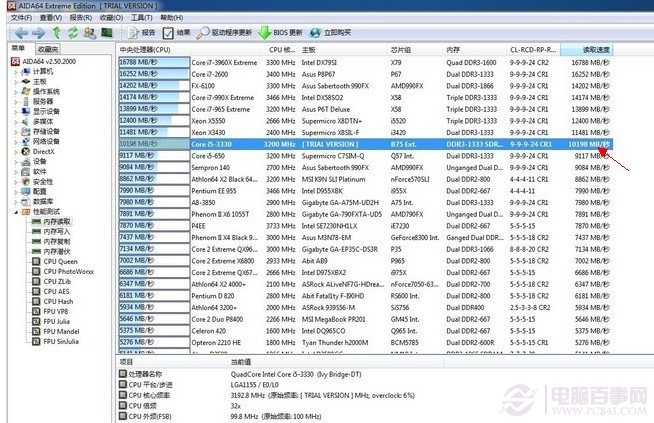The image size is (654, 423).
Task: Click the 数据库 icon in the tree
Action: (x=26, y=201)
